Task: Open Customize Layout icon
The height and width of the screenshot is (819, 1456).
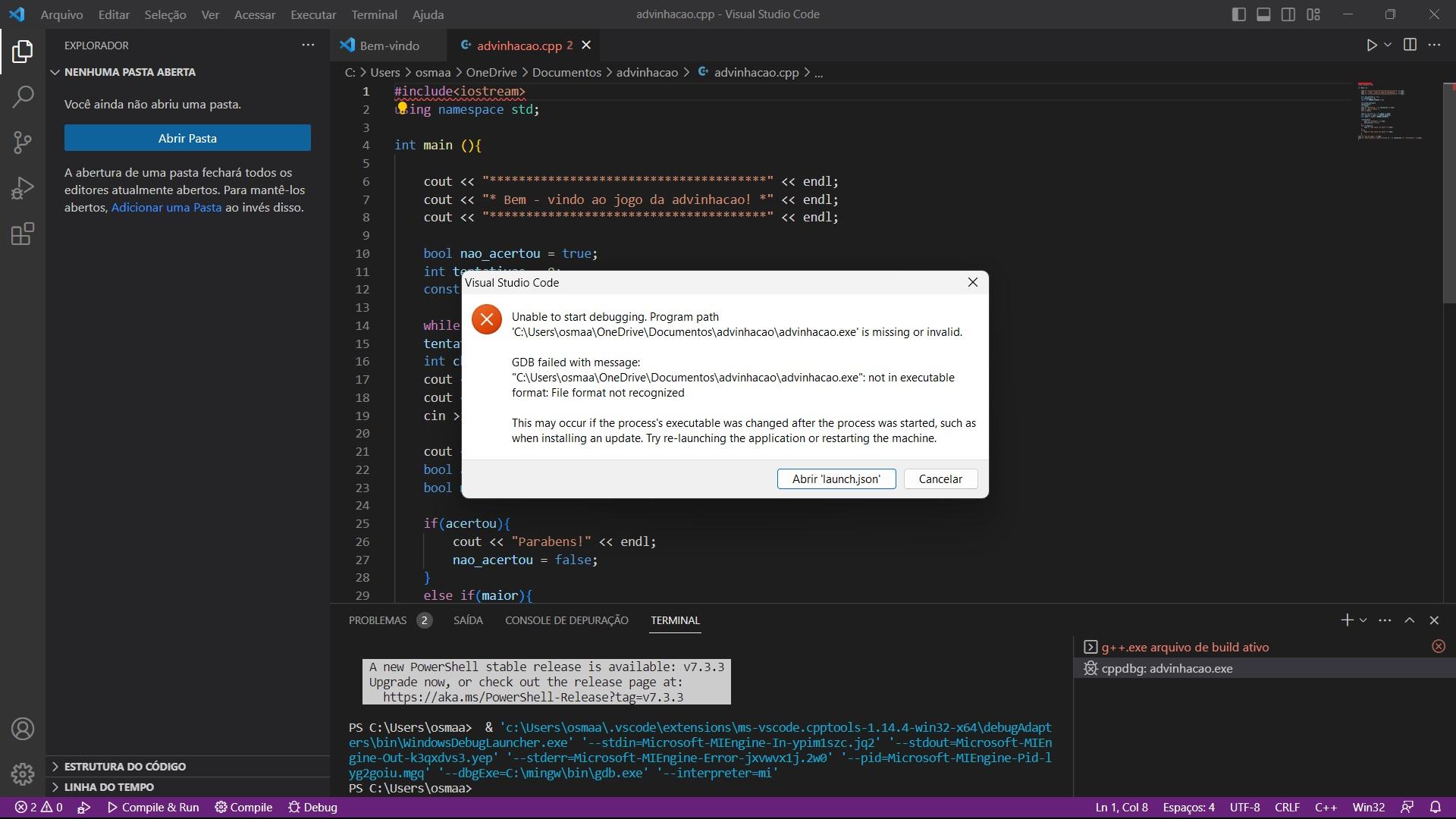Action: [1313, 14]
